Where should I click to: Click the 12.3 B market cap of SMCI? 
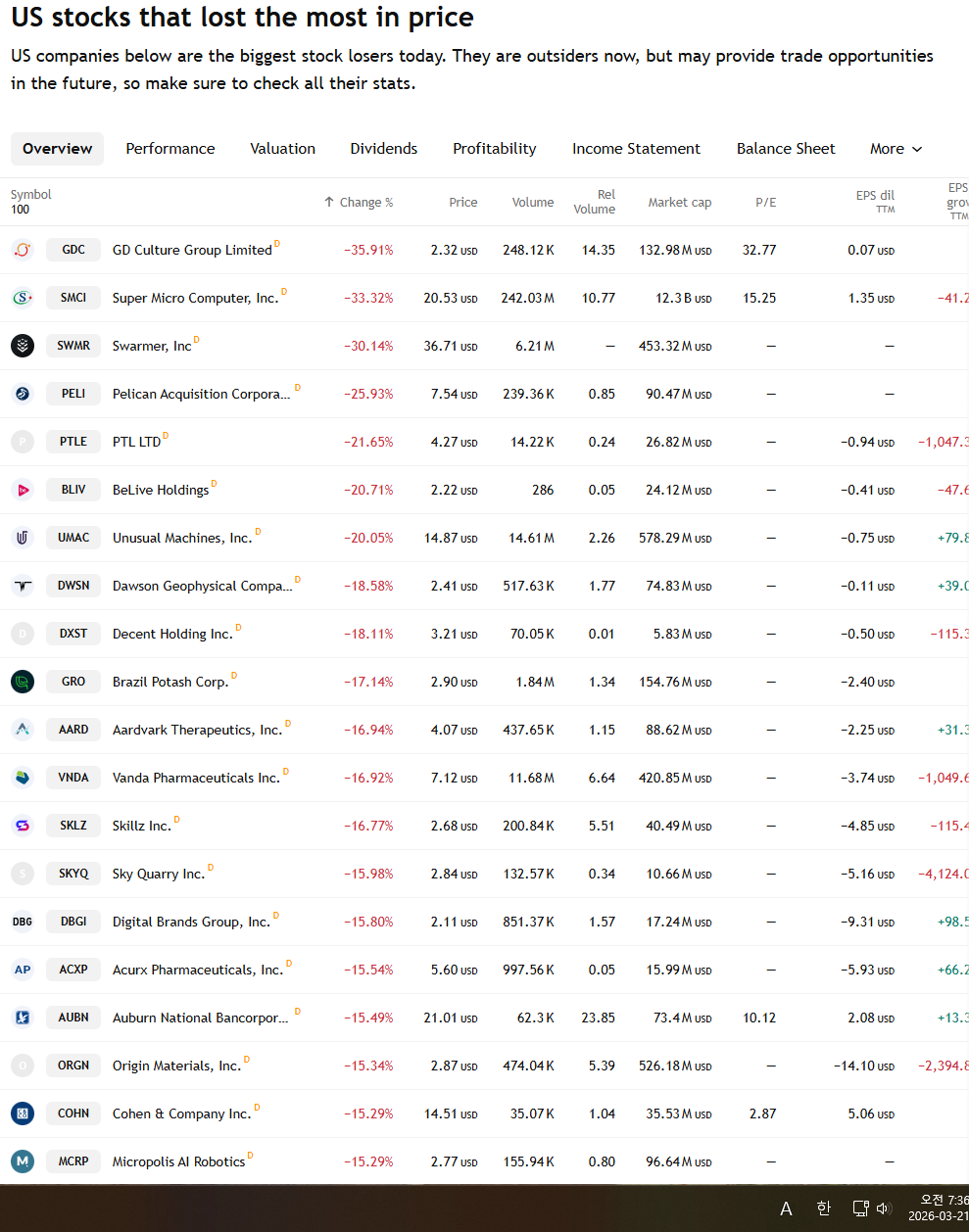coord(684,298)
